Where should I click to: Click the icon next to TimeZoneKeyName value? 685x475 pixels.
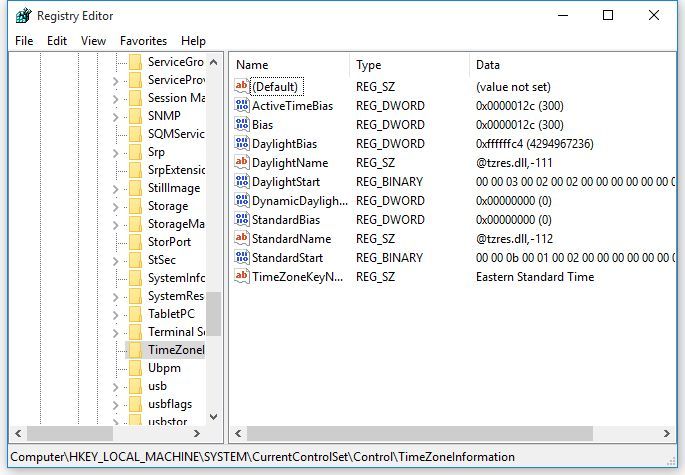[x=240, y=276]
